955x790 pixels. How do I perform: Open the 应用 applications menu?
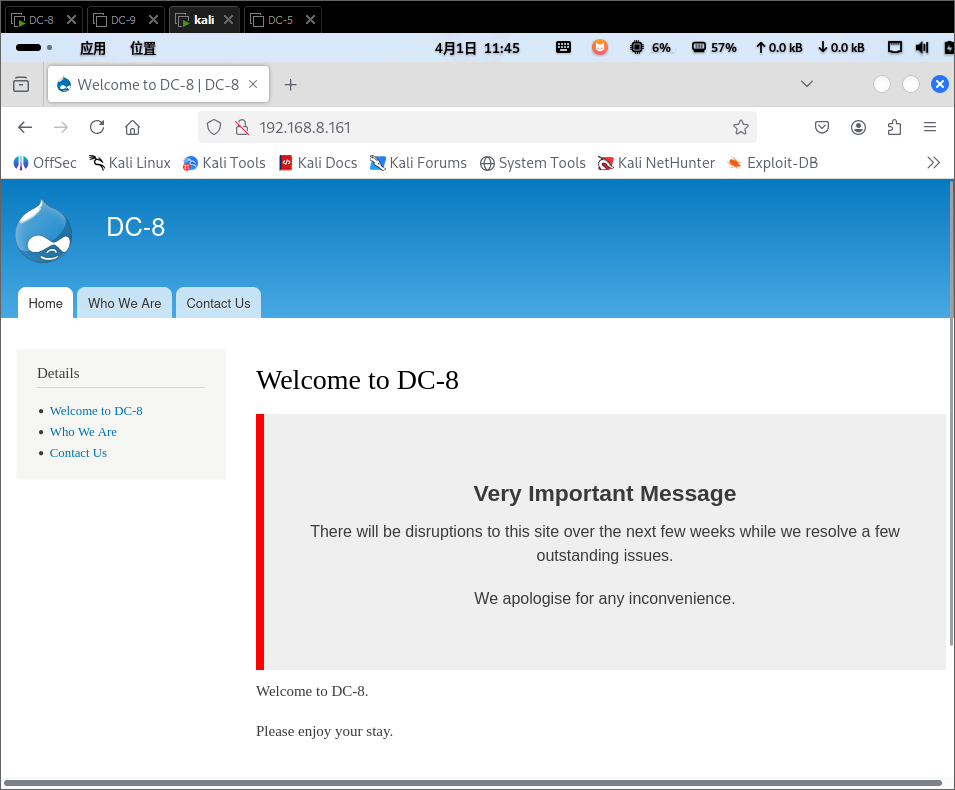point(92,48)
